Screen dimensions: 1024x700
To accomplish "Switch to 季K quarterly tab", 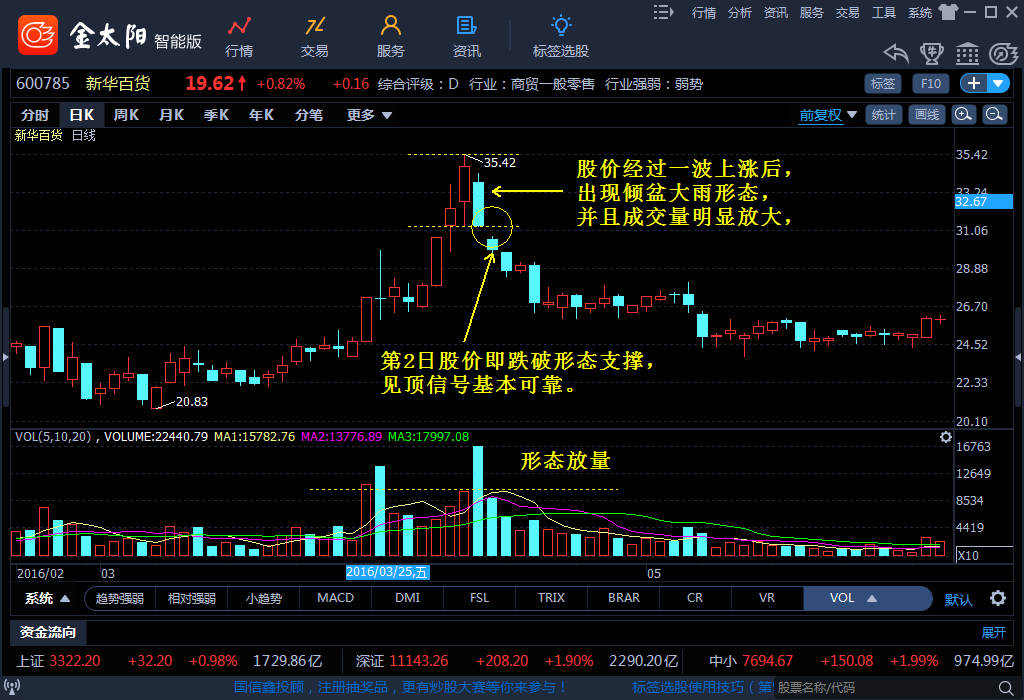I will click(216, 115).
